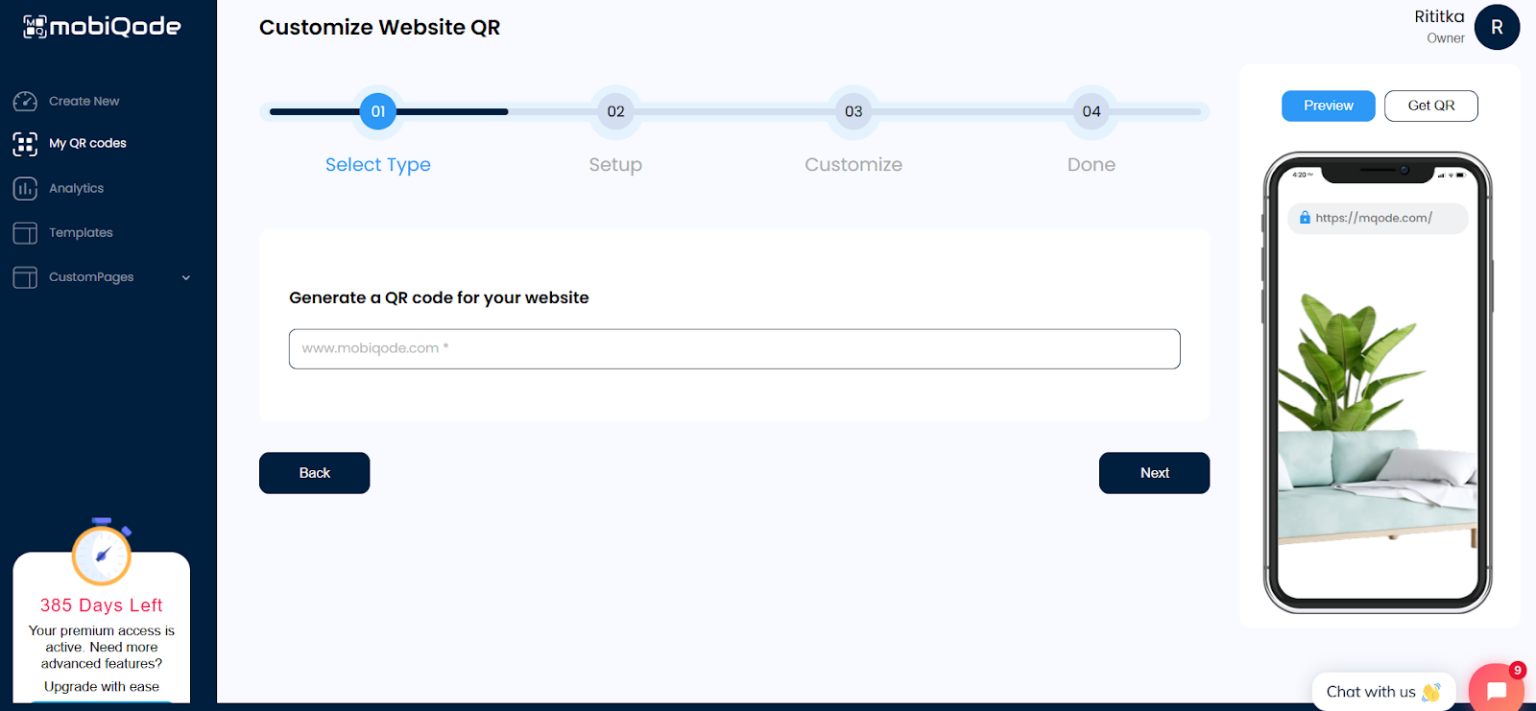Jump to the Customize step
The image size is (1536, 711).
coord(853,111)
